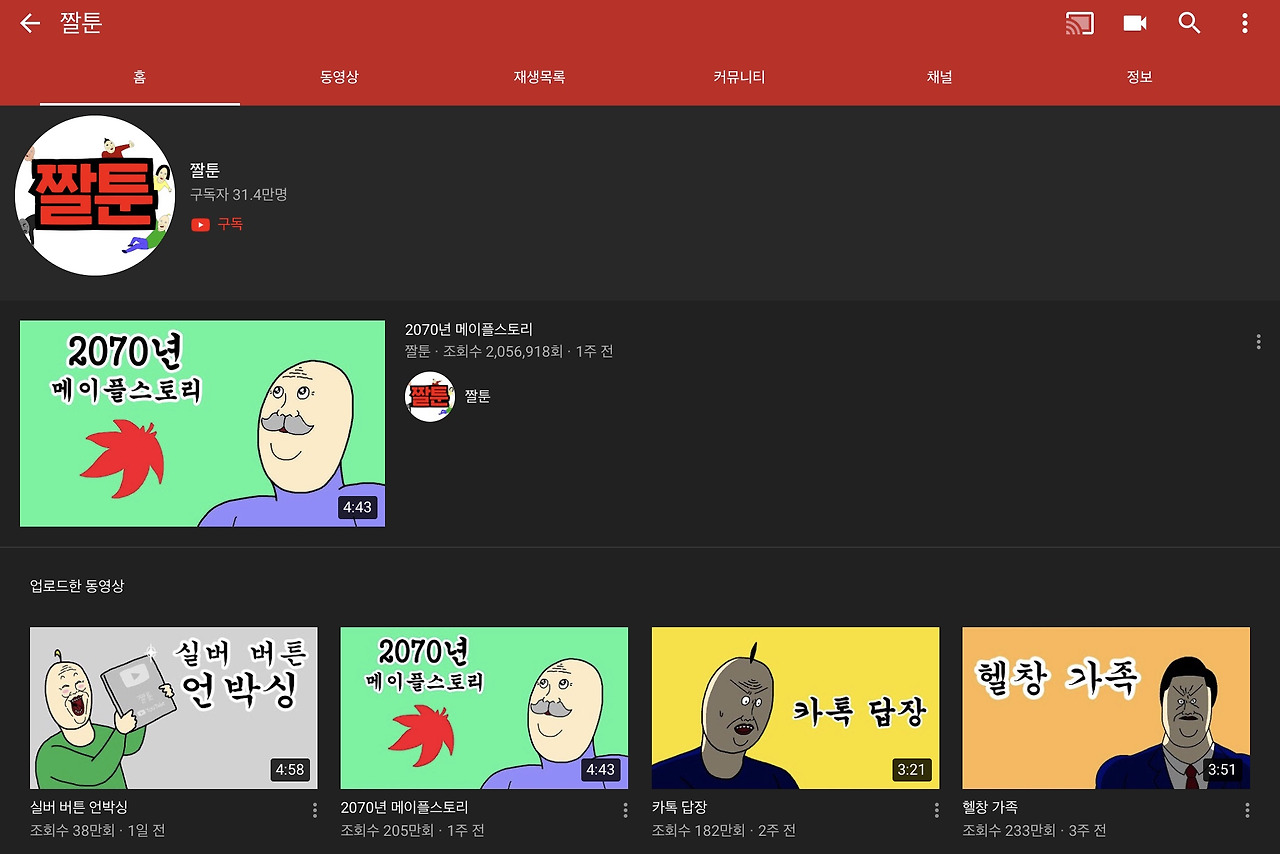Play the 실버 버튼 언박싱 thumbnail
The image size is (1280, 854).
pos(174,708)
